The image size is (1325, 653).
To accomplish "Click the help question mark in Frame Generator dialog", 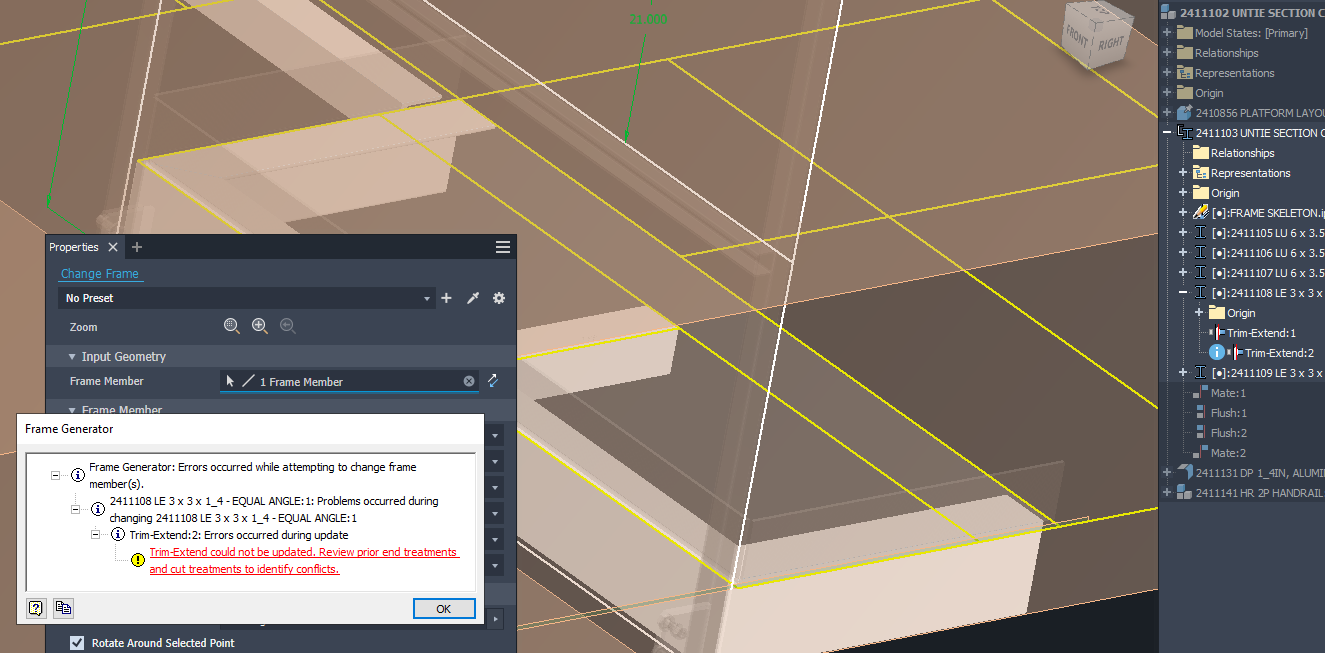I will (x=36, y=608).
